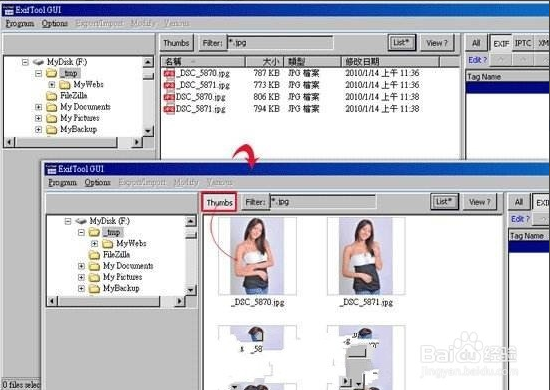
Task: Collapse _tmp folder node in back window
Action: [38, 73]
